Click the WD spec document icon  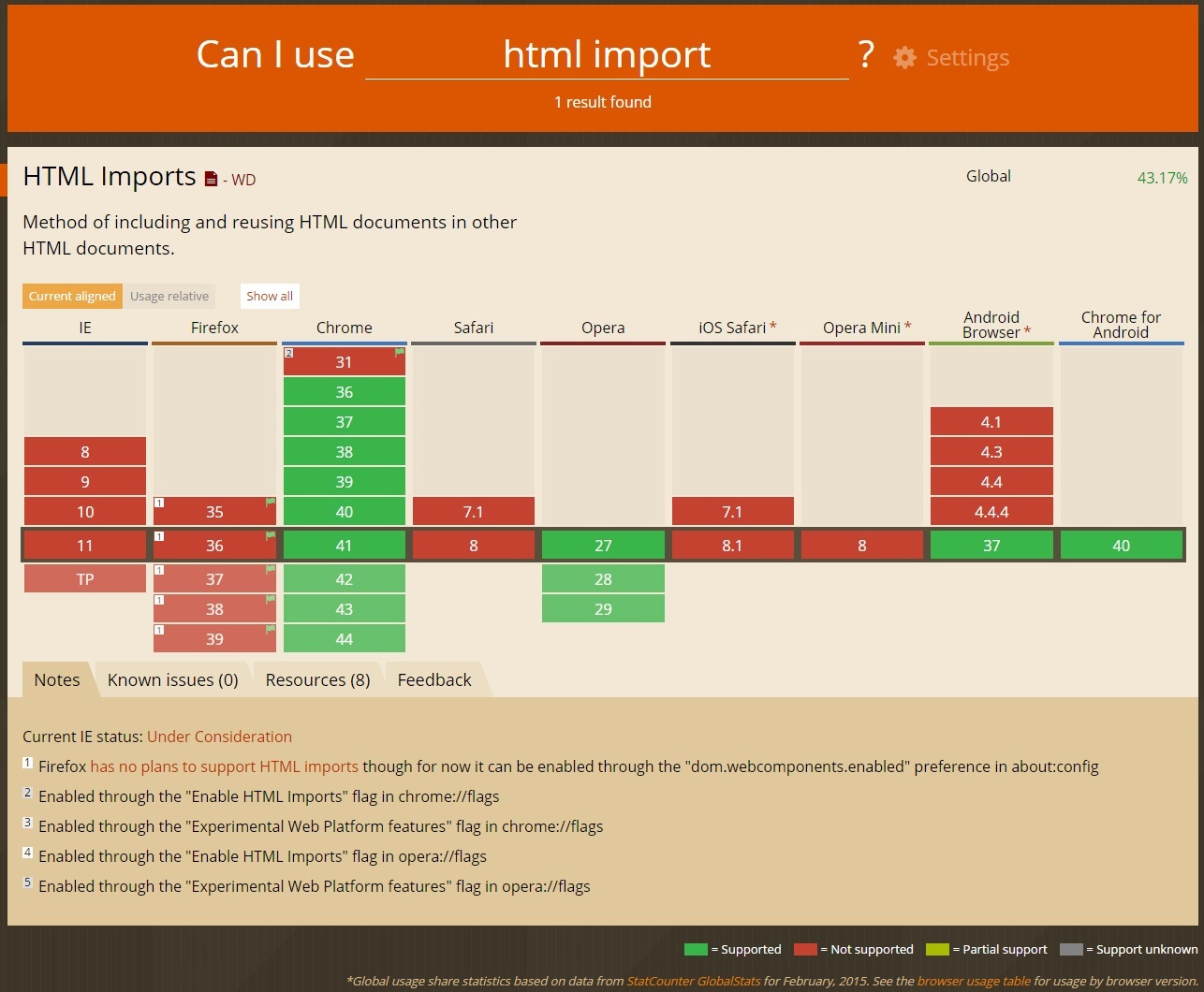click(211, 180)
